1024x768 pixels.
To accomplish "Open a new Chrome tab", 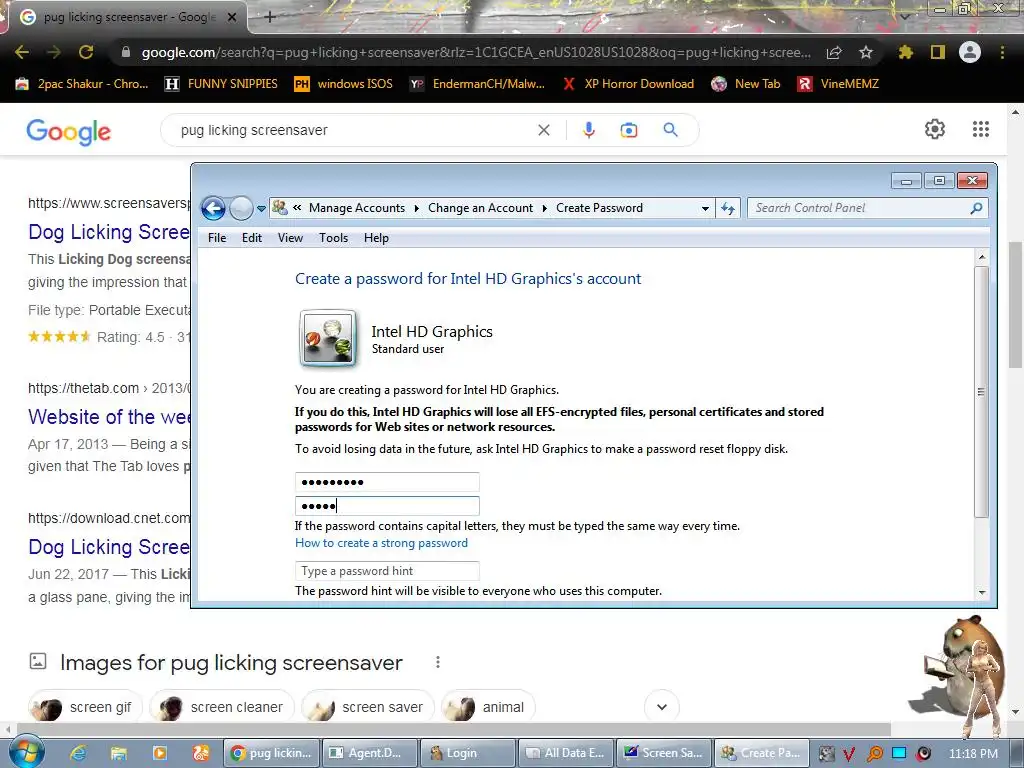I will click(270, 17).
